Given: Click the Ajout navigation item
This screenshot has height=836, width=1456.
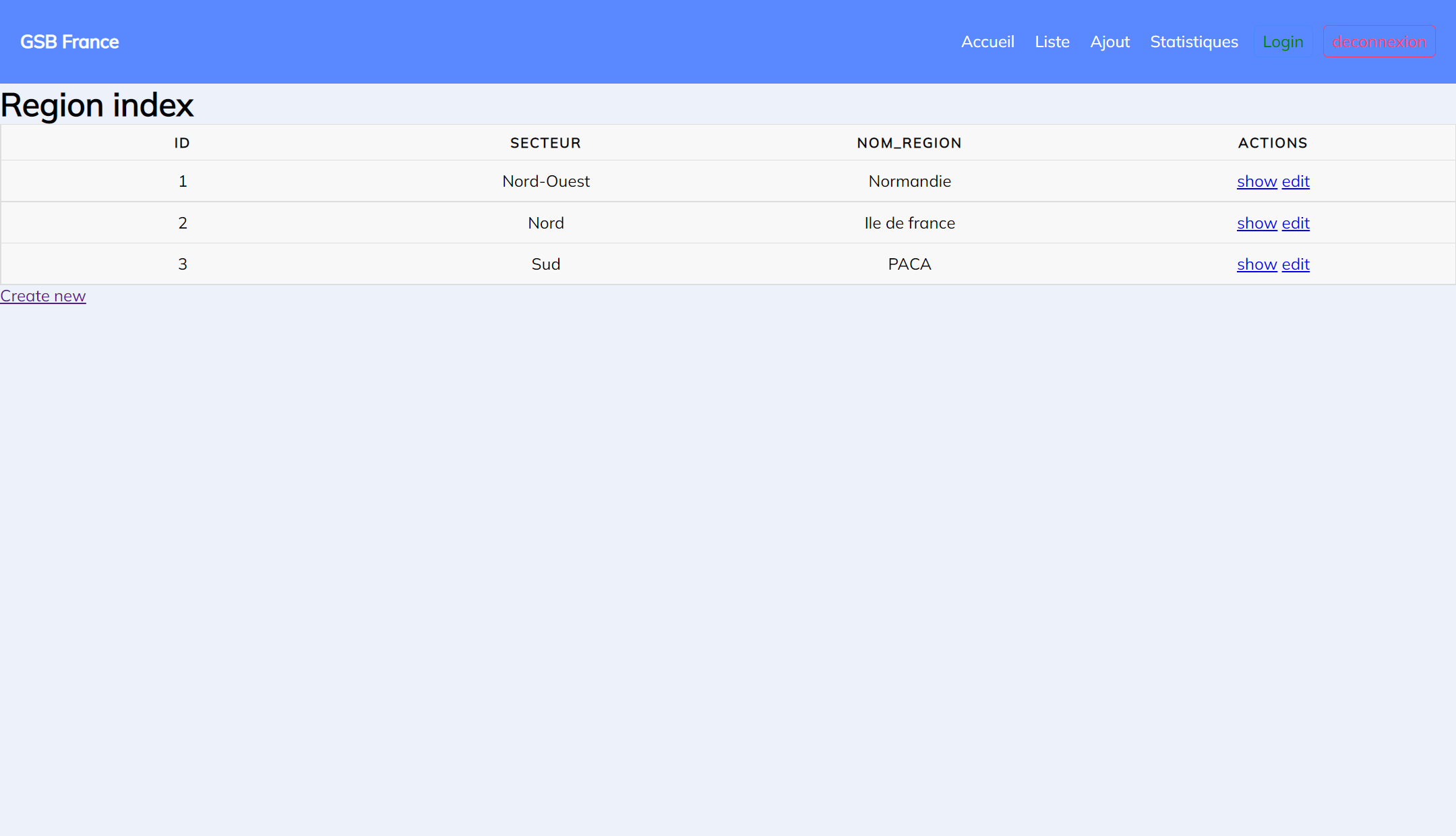Looking at the screenshot, I should [1110, 42].
